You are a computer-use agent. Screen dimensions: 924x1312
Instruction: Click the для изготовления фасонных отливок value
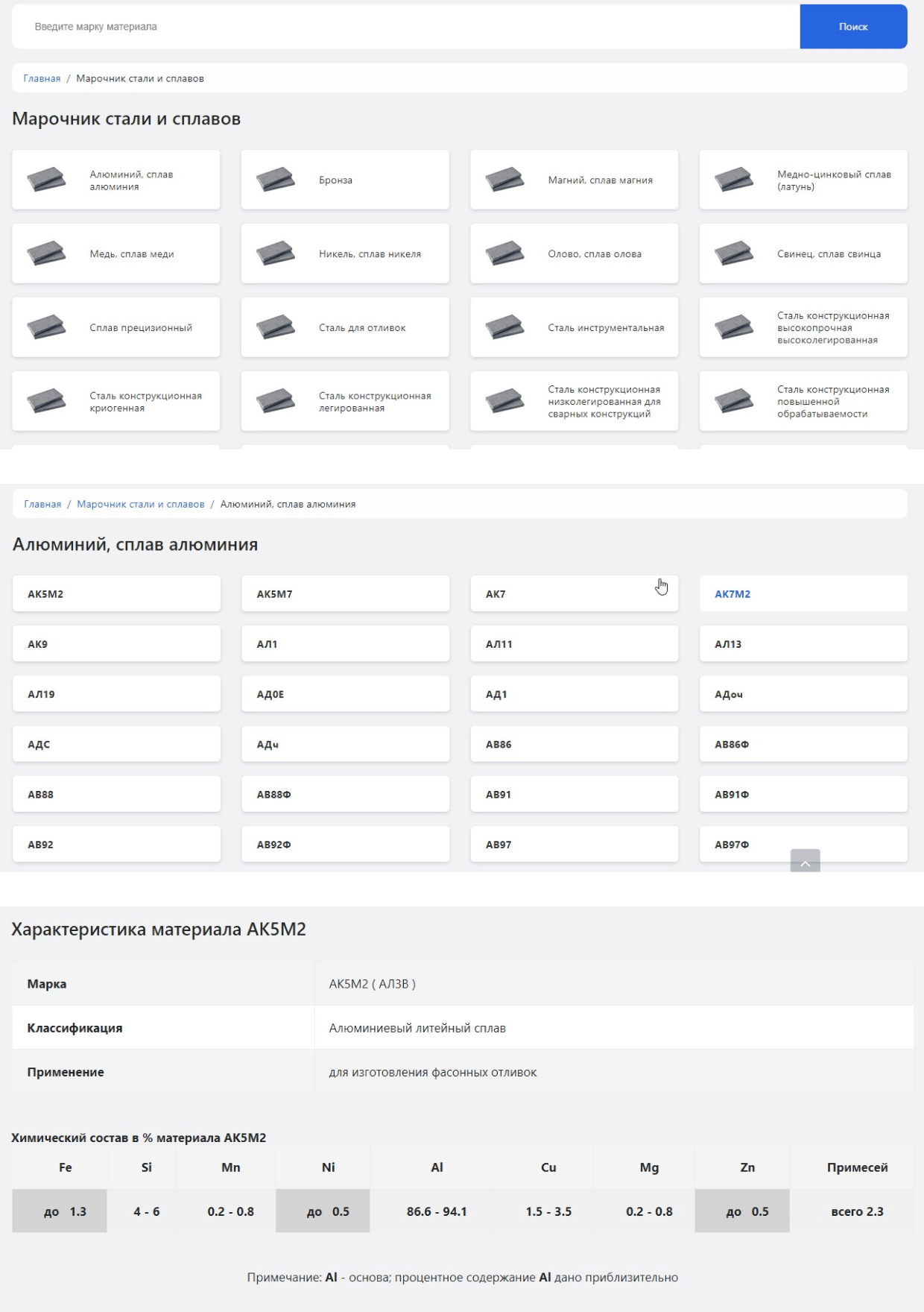[433, 1072]
